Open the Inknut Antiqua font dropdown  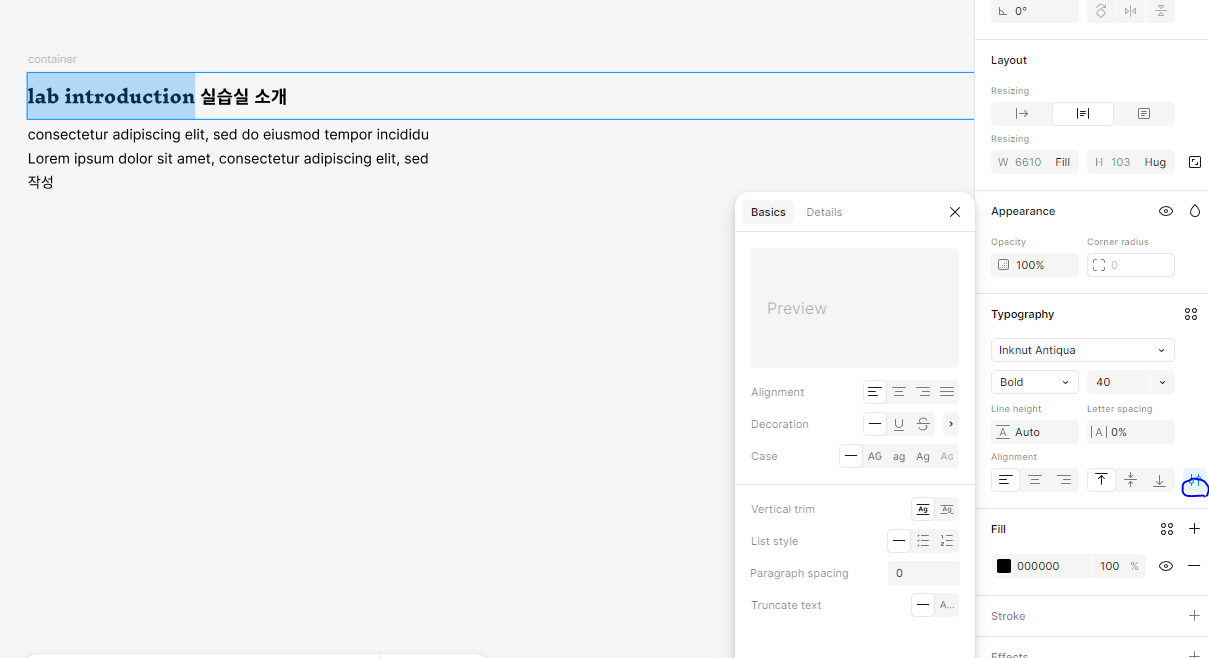[1082, 350]
